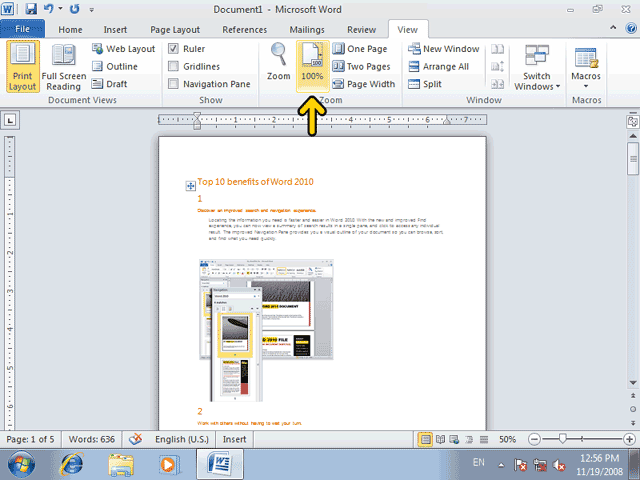Screen dimensions: 640x480
Task: Open the Page Layout tab
Action: point(175,30)
